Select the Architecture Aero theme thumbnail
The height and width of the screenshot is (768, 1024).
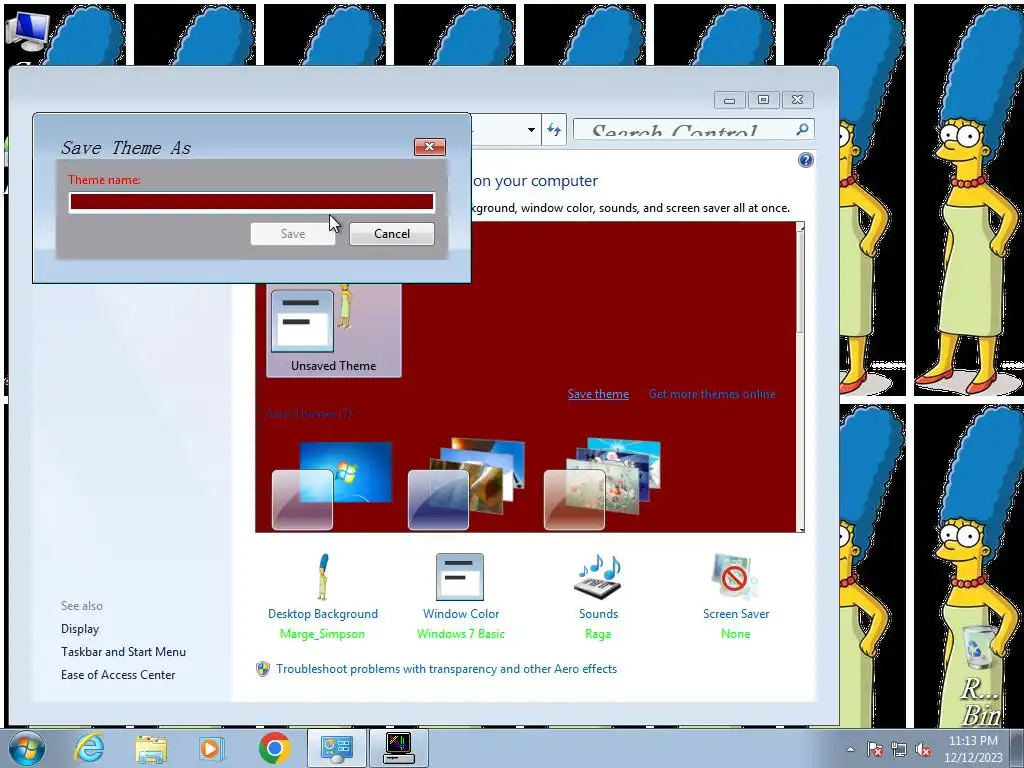(466, 484)
